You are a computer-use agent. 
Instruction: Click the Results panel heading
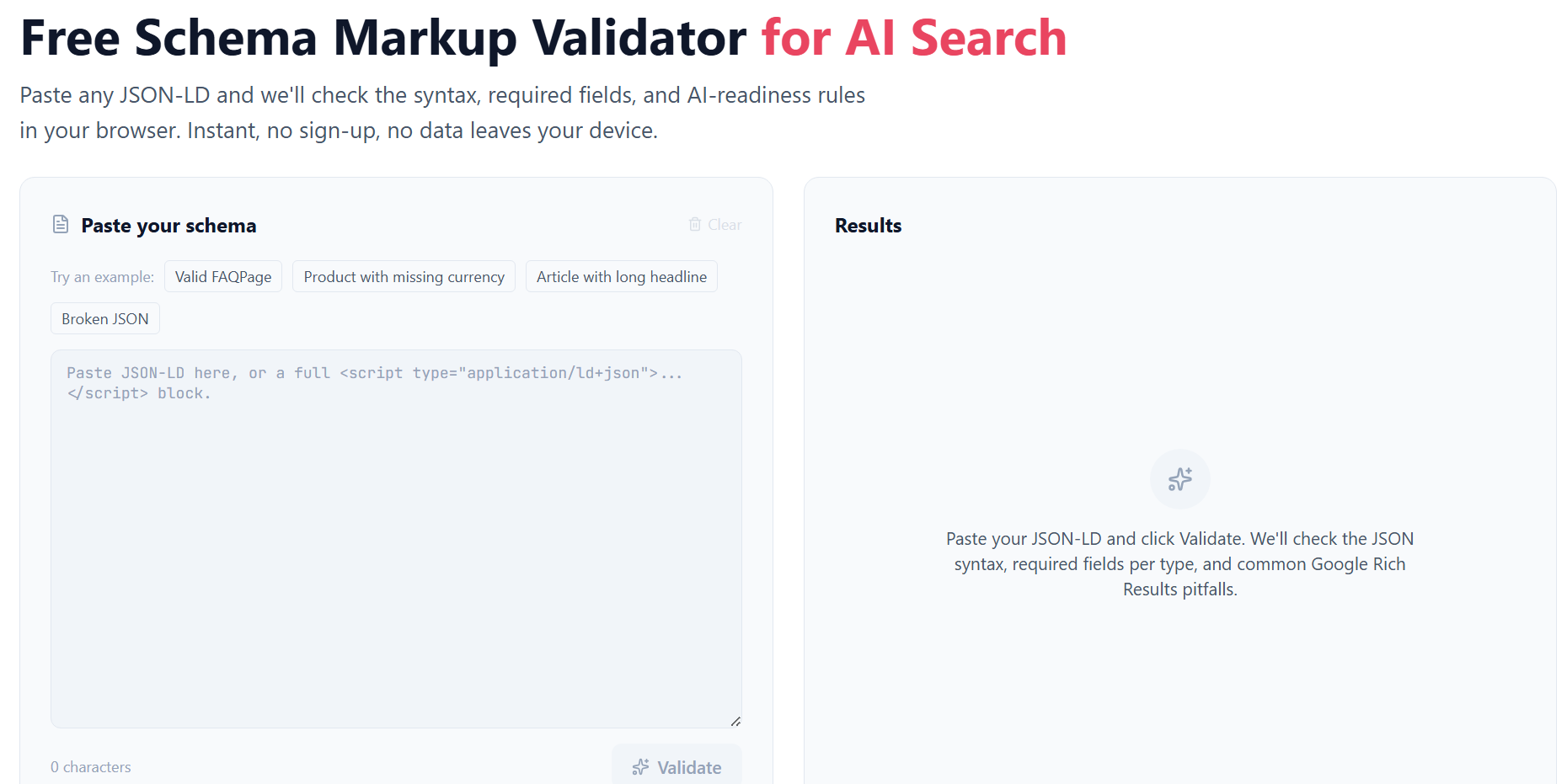(x=868, y=225)
